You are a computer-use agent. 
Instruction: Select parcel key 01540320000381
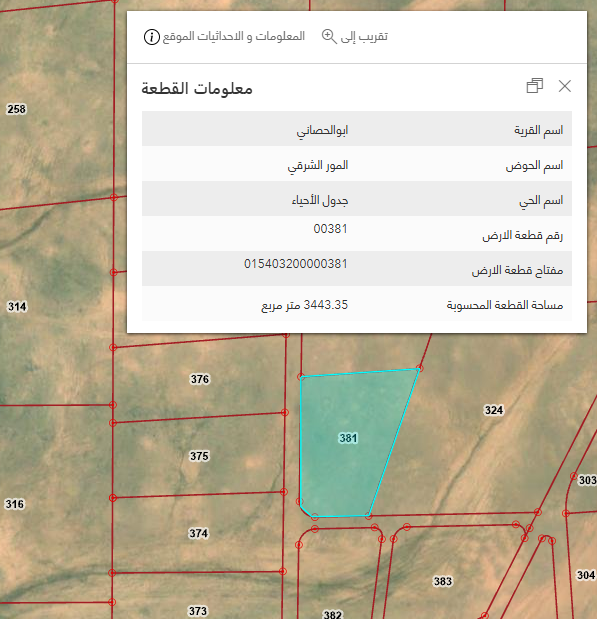click(x=296, y=264)
